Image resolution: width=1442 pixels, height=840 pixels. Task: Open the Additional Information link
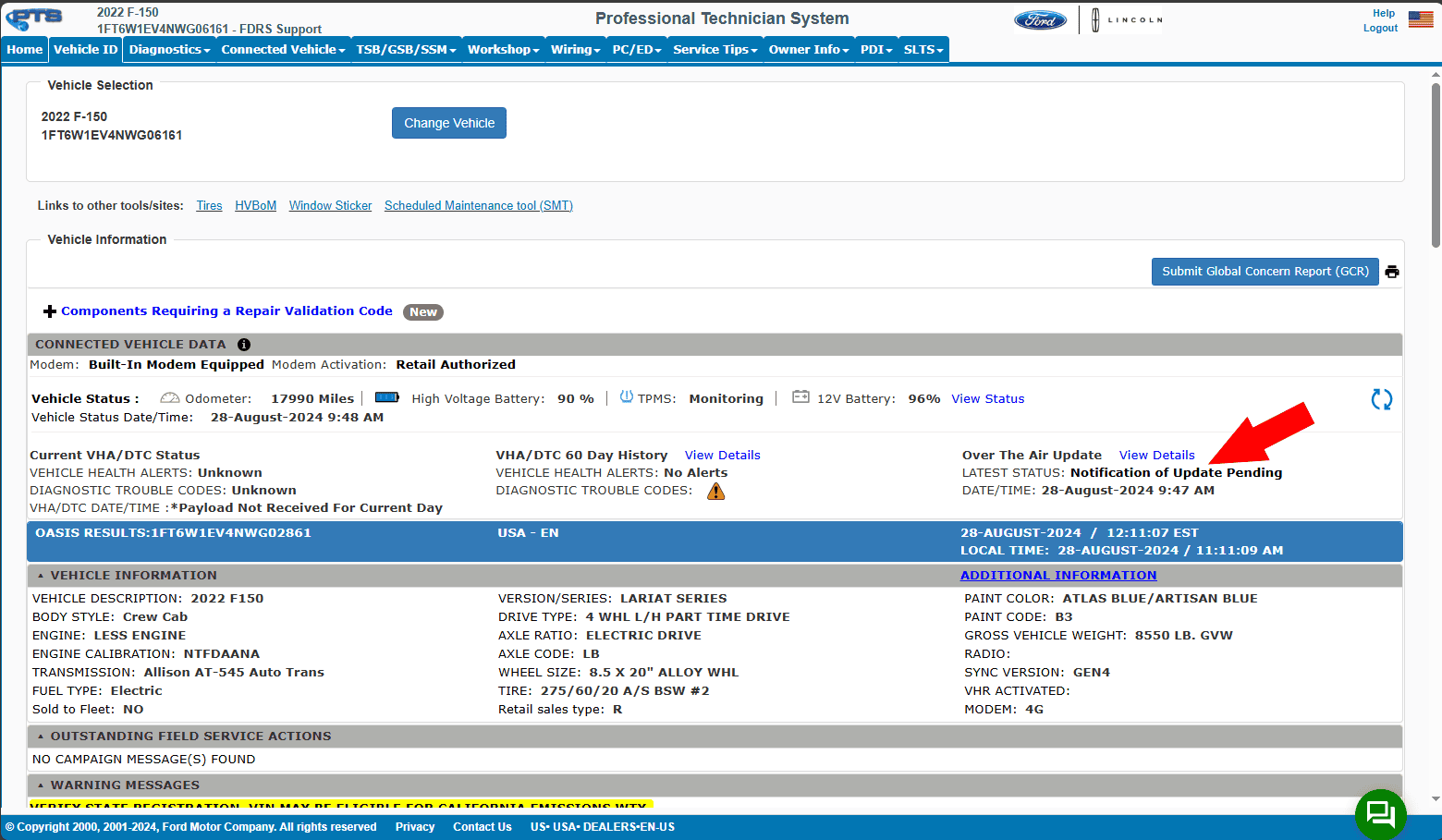1058,576
